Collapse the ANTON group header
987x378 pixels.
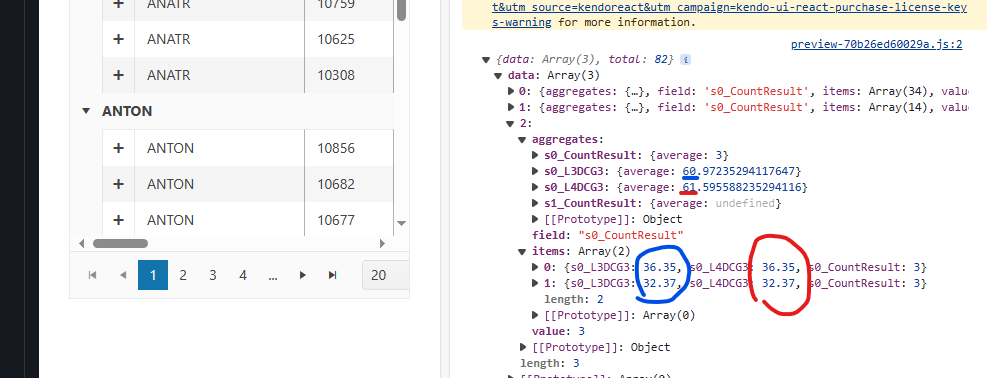click(x=86, y=111)
